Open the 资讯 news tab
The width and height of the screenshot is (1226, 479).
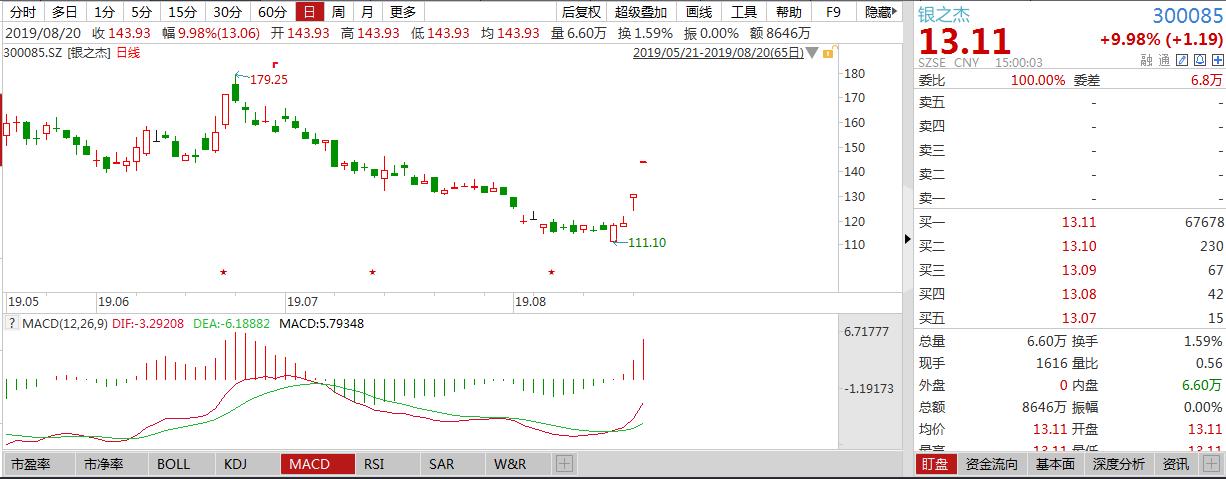pyautogui.click(x=1176, y=464)
